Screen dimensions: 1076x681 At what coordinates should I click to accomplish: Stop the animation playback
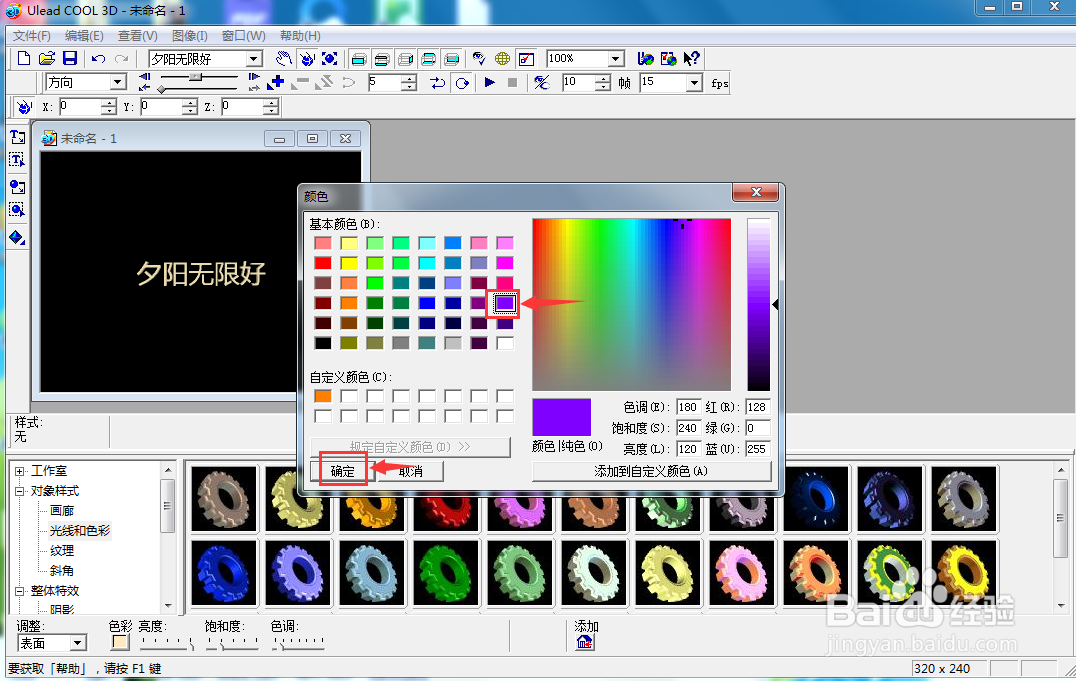(512, 82)
